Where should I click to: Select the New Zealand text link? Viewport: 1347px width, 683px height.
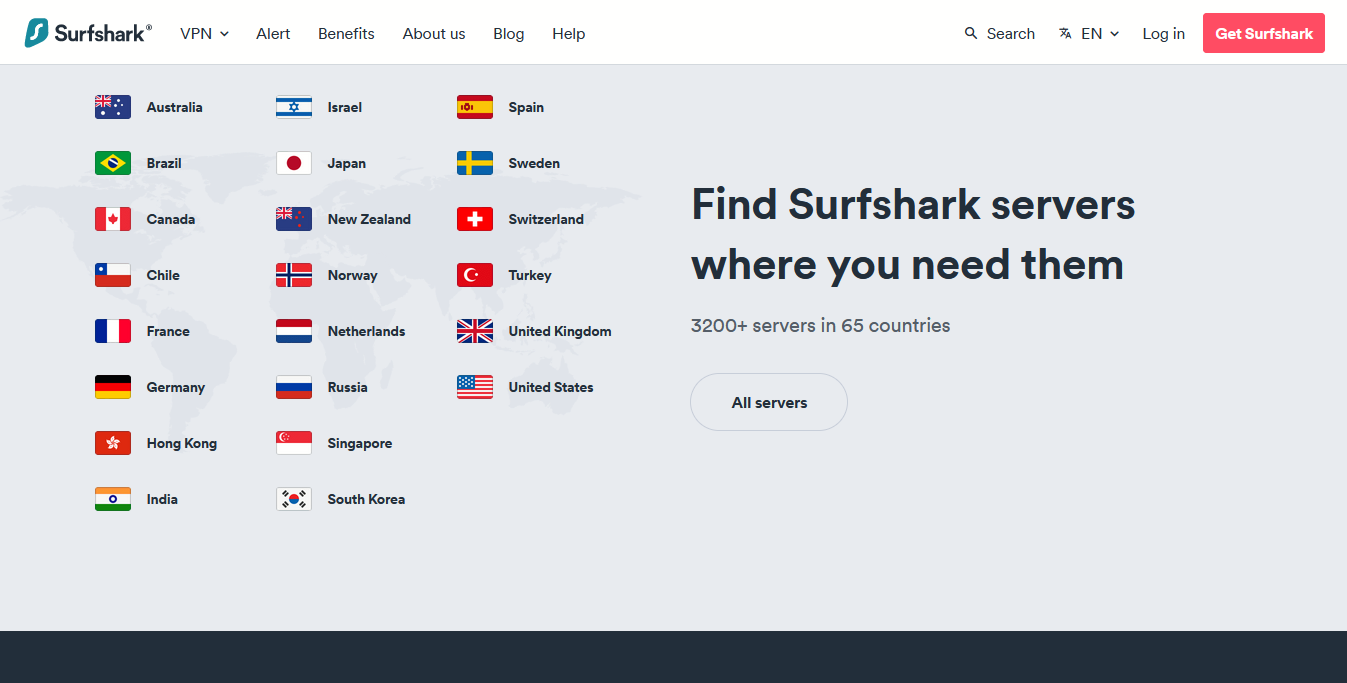(x=369, y=219)
